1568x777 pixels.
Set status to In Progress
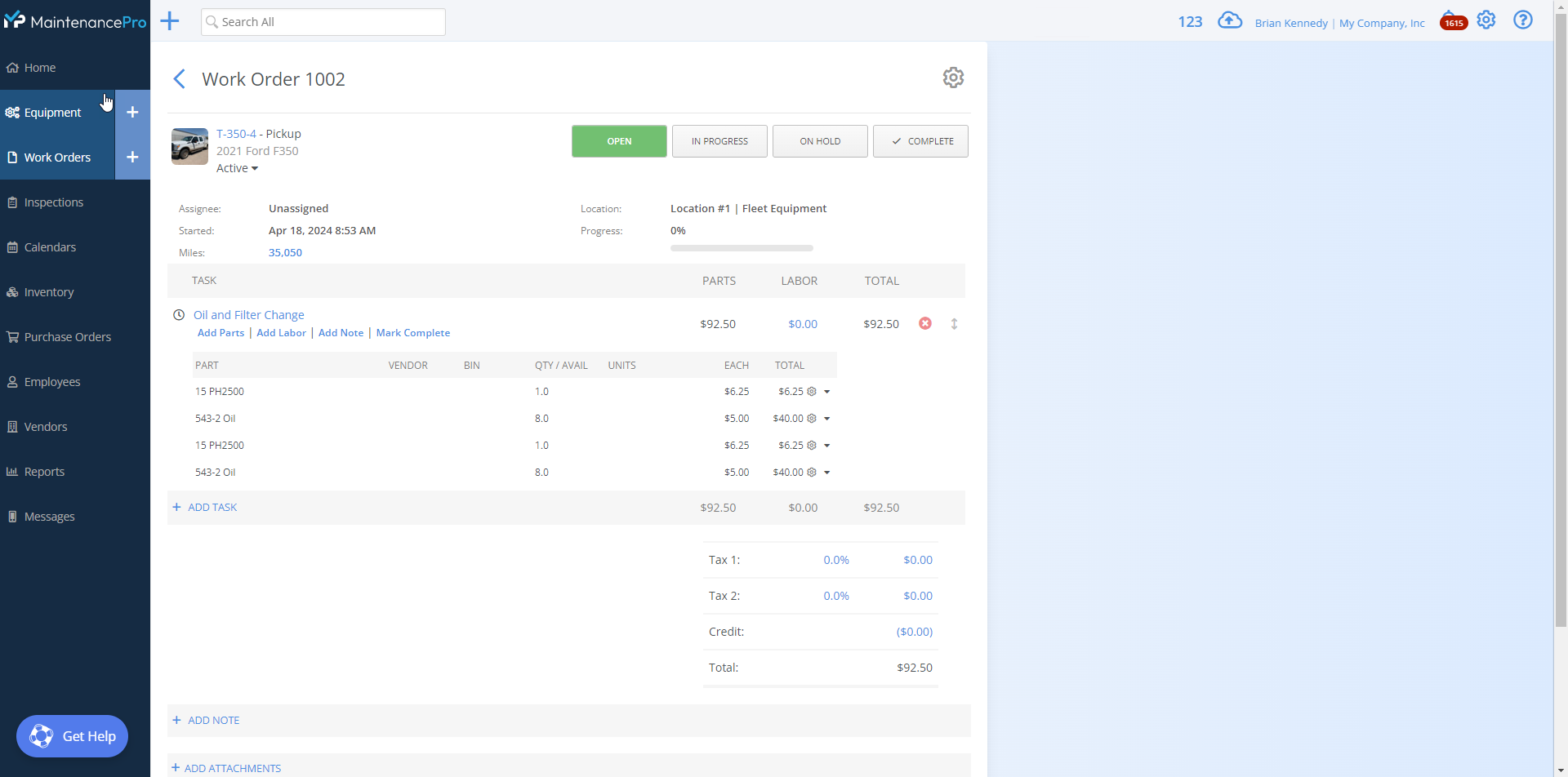point(719,141)
